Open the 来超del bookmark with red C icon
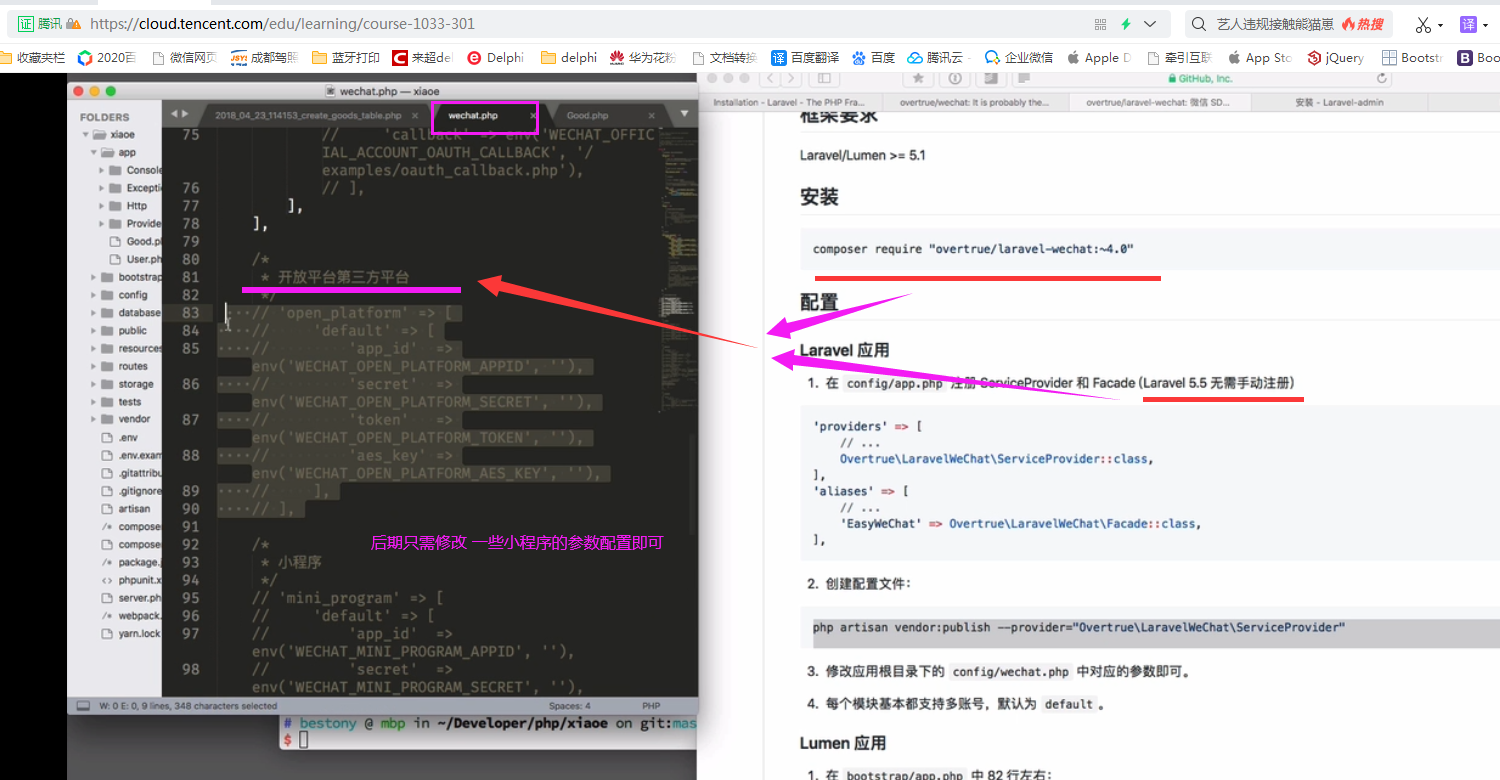The height and width of the screenshot is (780, 1500). pos(422,58)
